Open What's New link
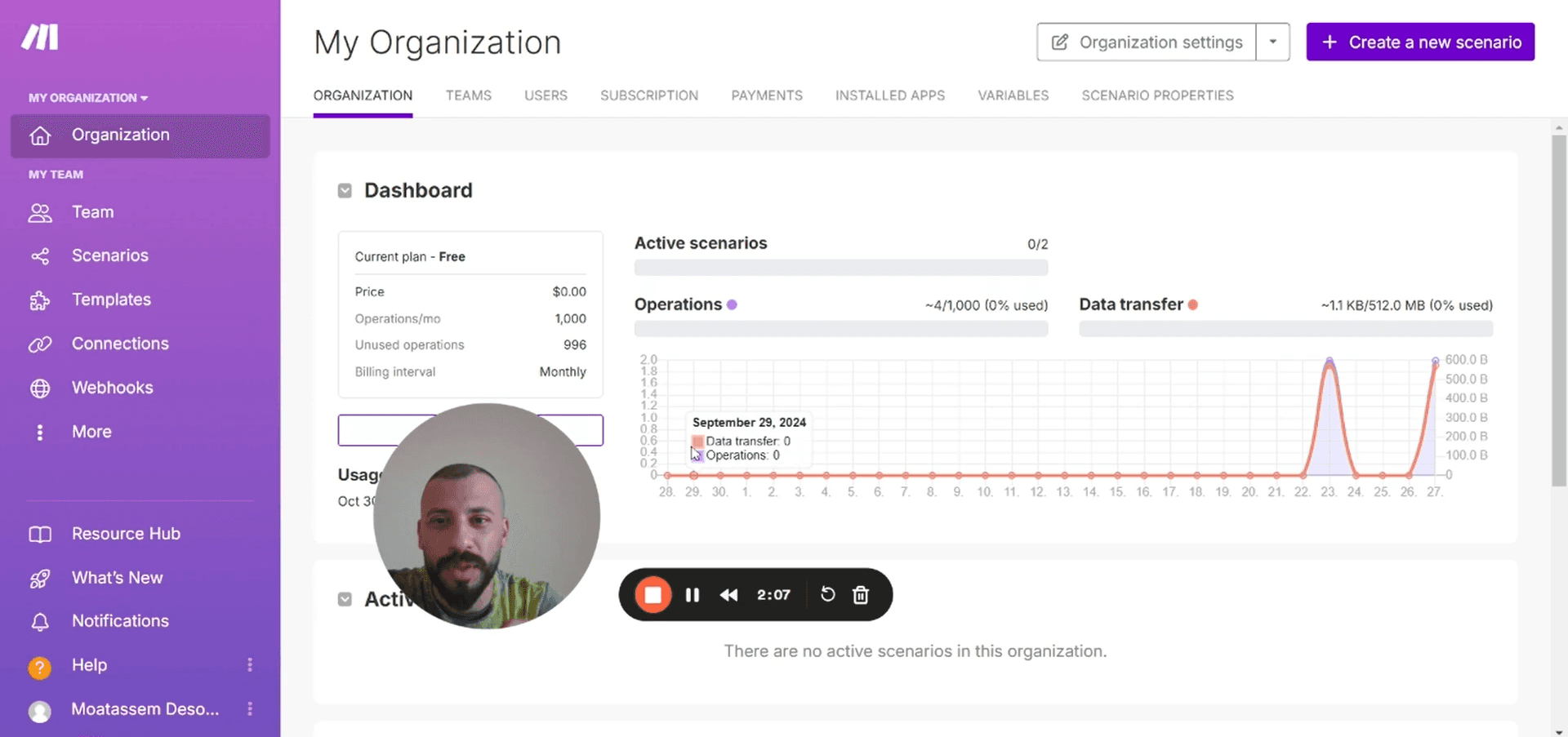Image resolution: width=1568 pixels, height=737 pixels. [117, 578]
